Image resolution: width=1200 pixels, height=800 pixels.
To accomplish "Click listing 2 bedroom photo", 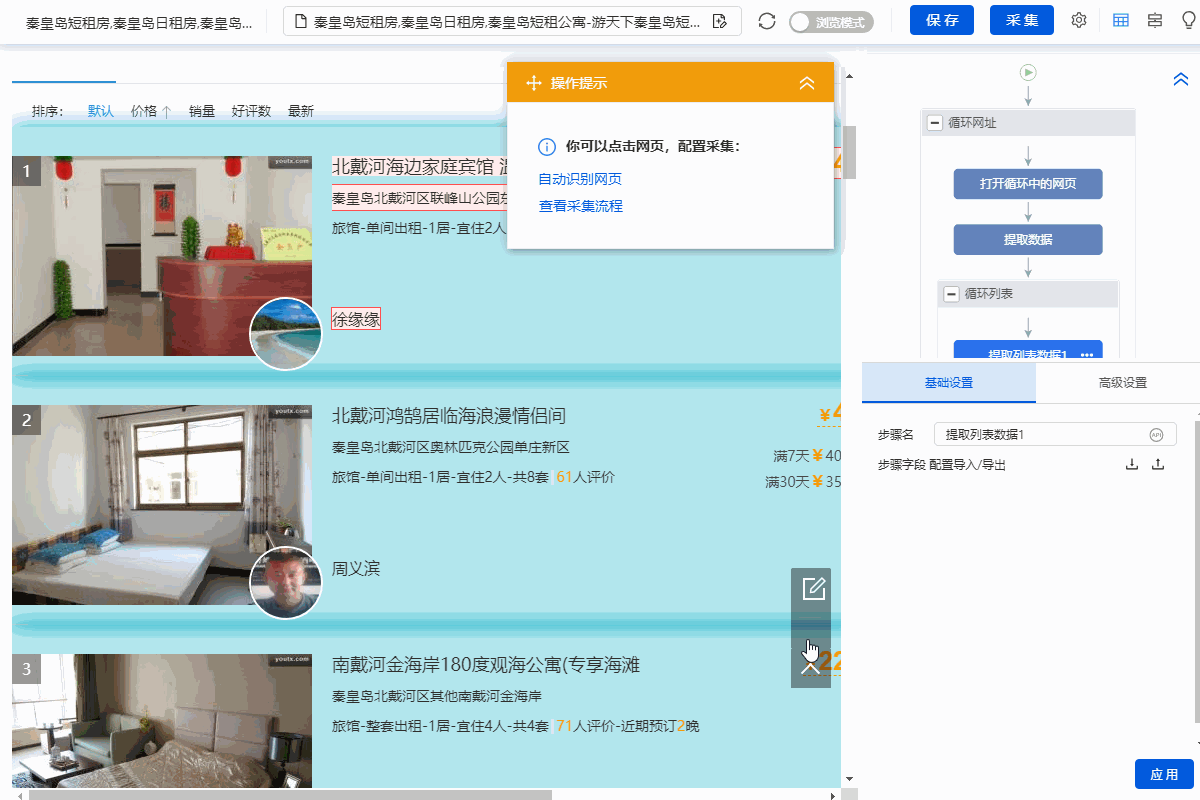I will coord(162,505).
